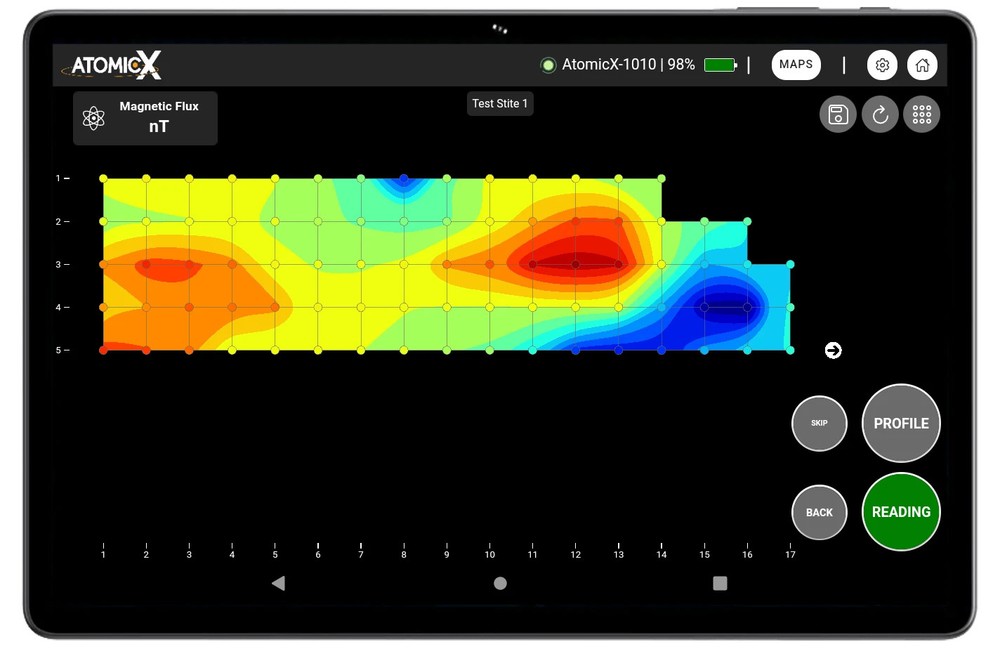Open the grid dots menu icon
The image size is (1000, 649).
(922, 115)
